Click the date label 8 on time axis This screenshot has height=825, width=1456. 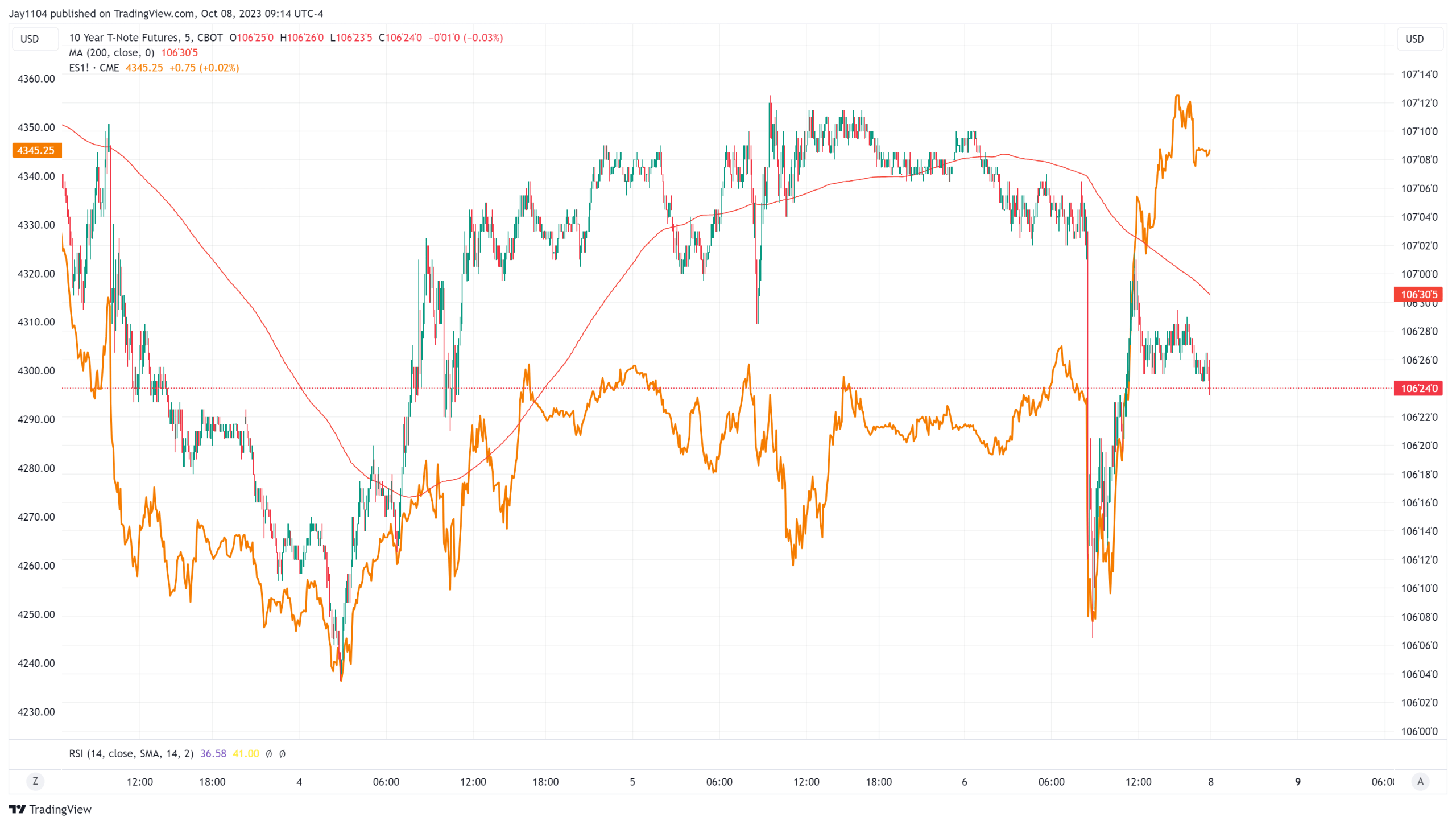click(1210, 782)
